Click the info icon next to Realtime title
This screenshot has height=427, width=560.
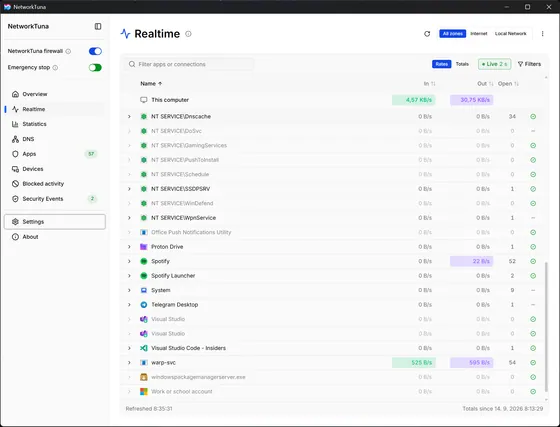pos(188,34)
